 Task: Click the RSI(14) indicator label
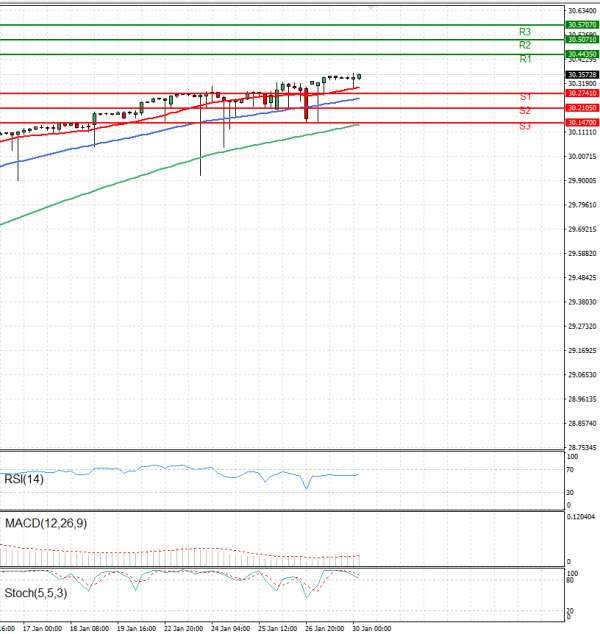pyautogui.click(x=24, y=479)
